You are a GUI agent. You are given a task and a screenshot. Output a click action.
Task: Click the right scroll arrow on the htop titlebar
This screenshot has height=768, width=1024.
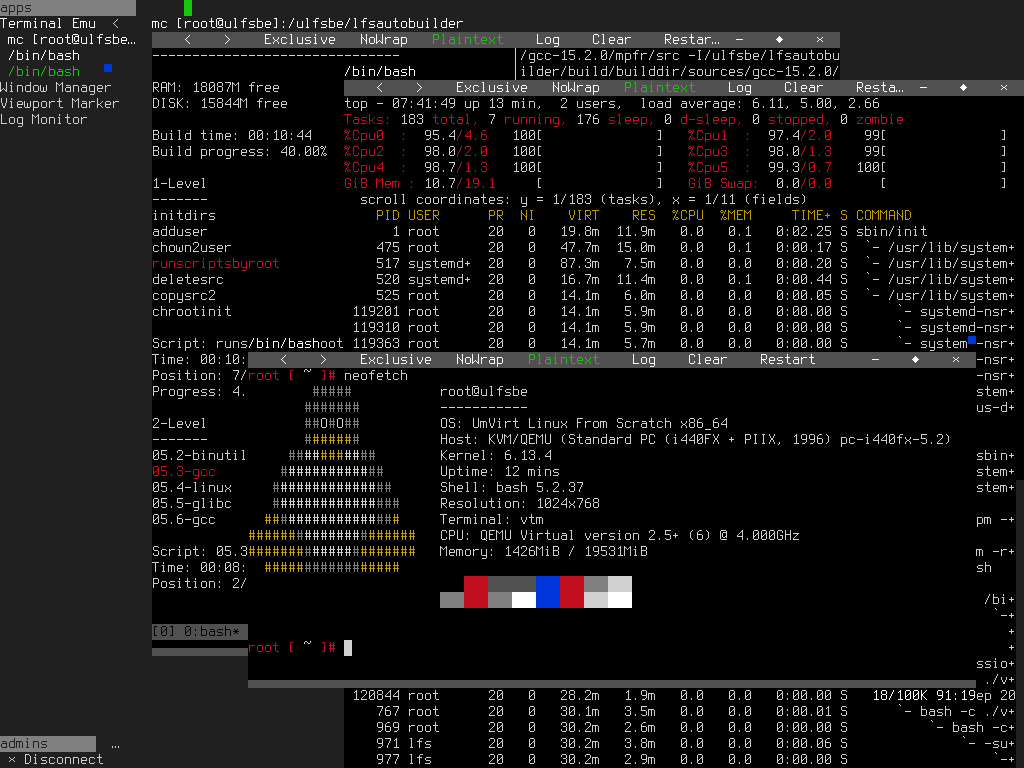click(419, 87)
